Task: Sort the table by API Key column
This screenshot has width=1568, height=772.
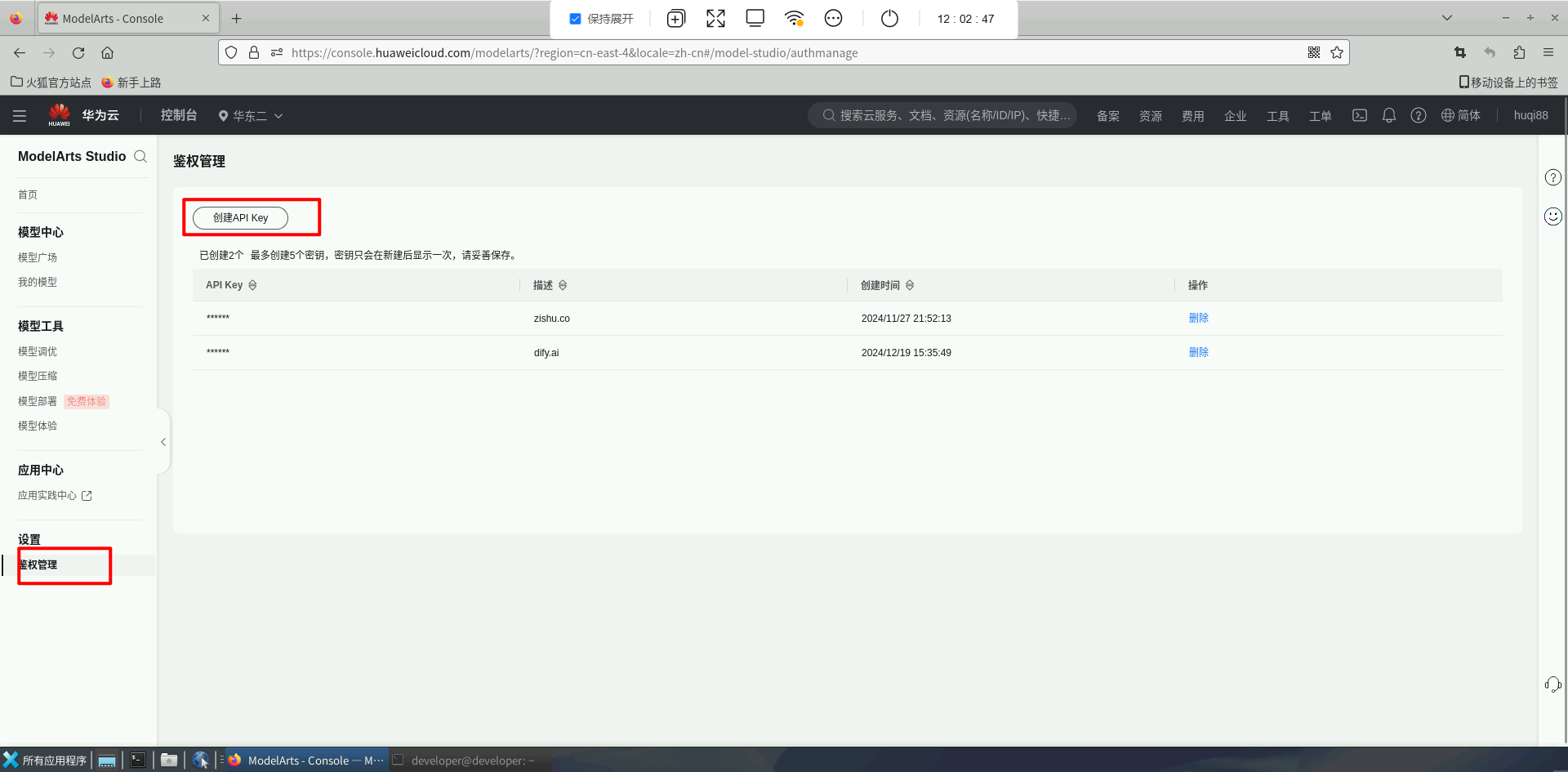Action: click(x=252, y=285)
